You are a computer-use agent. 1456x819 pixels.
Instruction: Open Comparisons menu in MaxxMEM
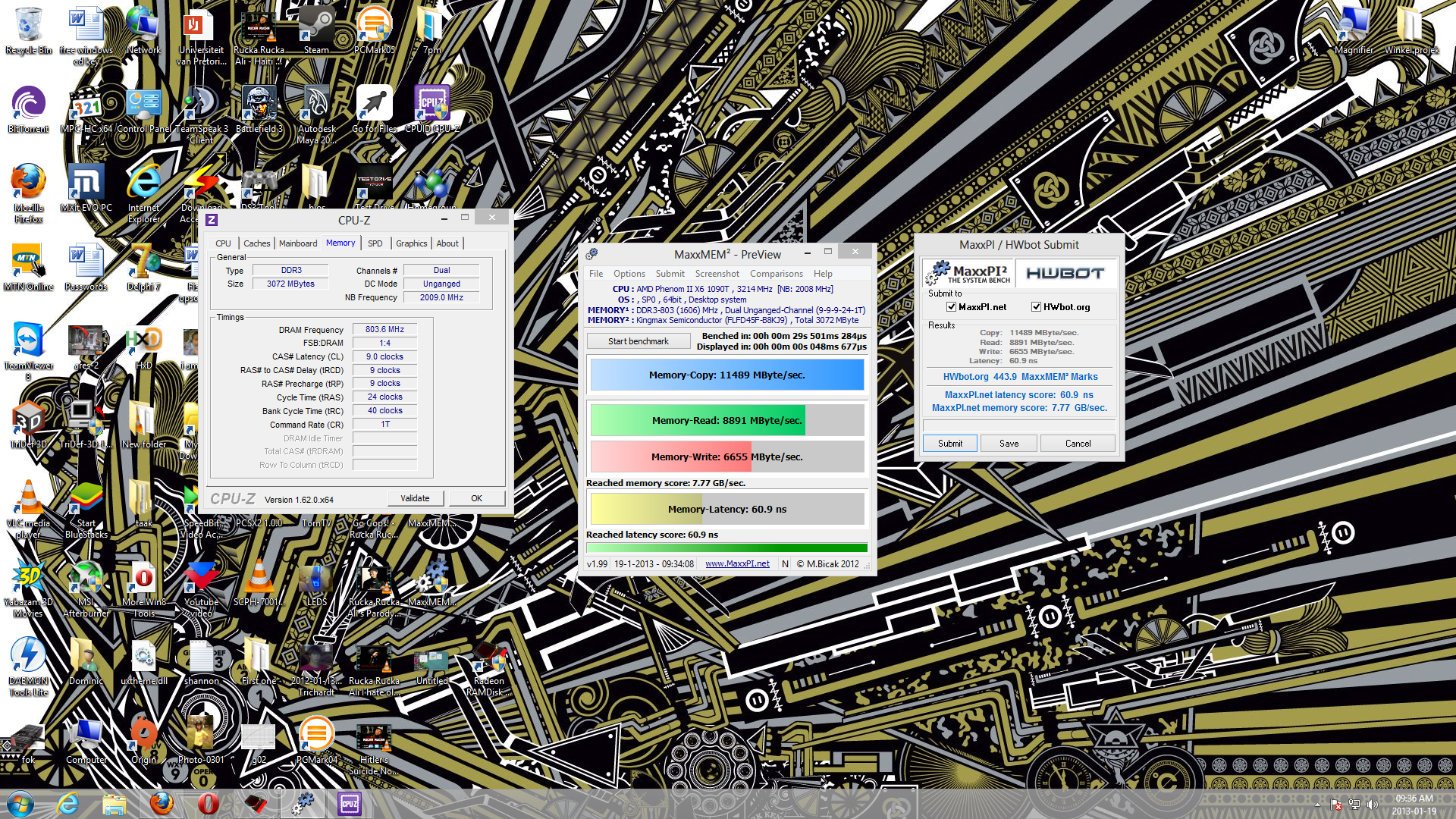coord(776,274)
